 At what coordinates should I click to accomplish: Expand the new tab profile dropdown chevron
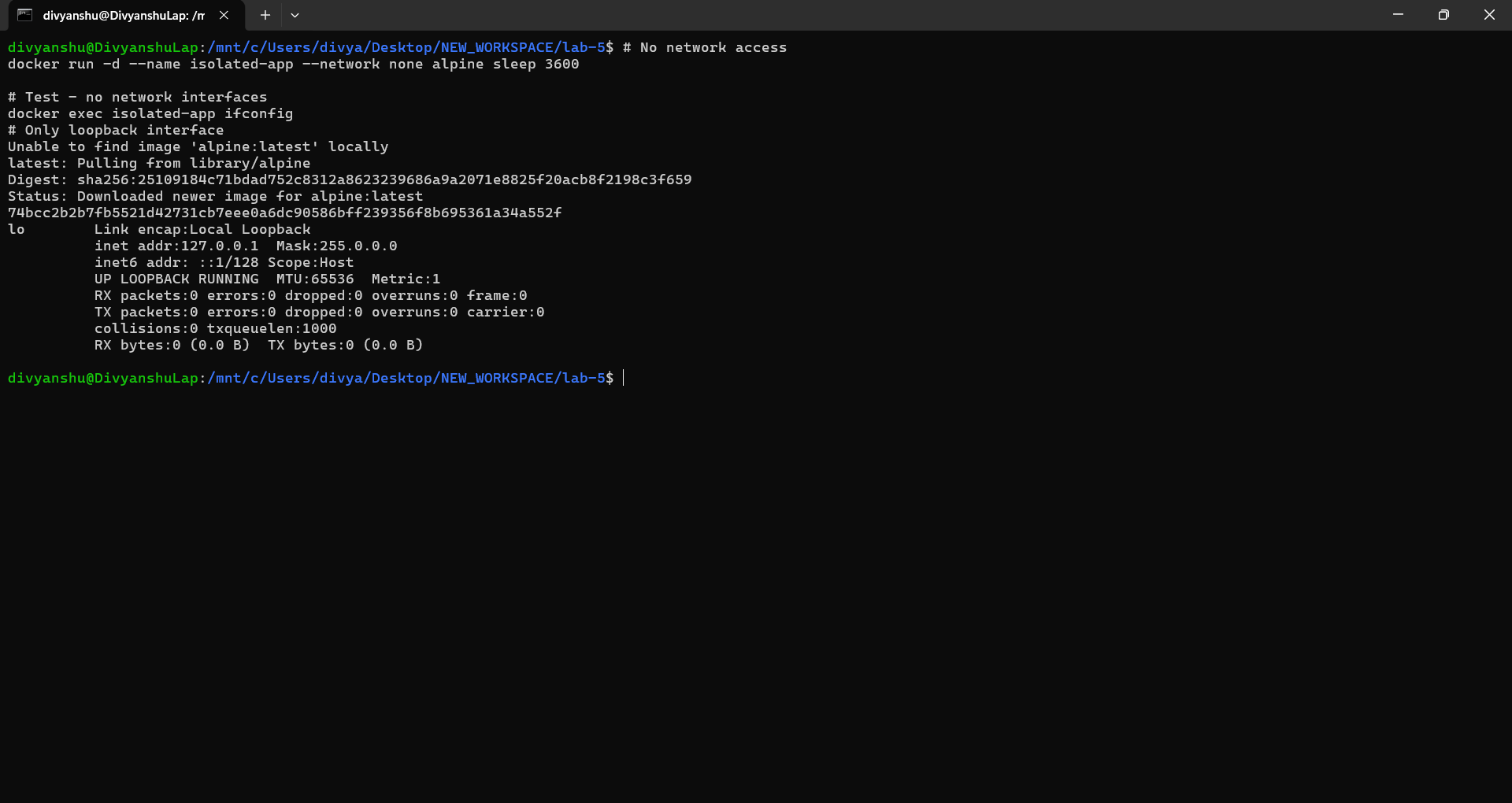pyautogui.click(x=295, y=15)
